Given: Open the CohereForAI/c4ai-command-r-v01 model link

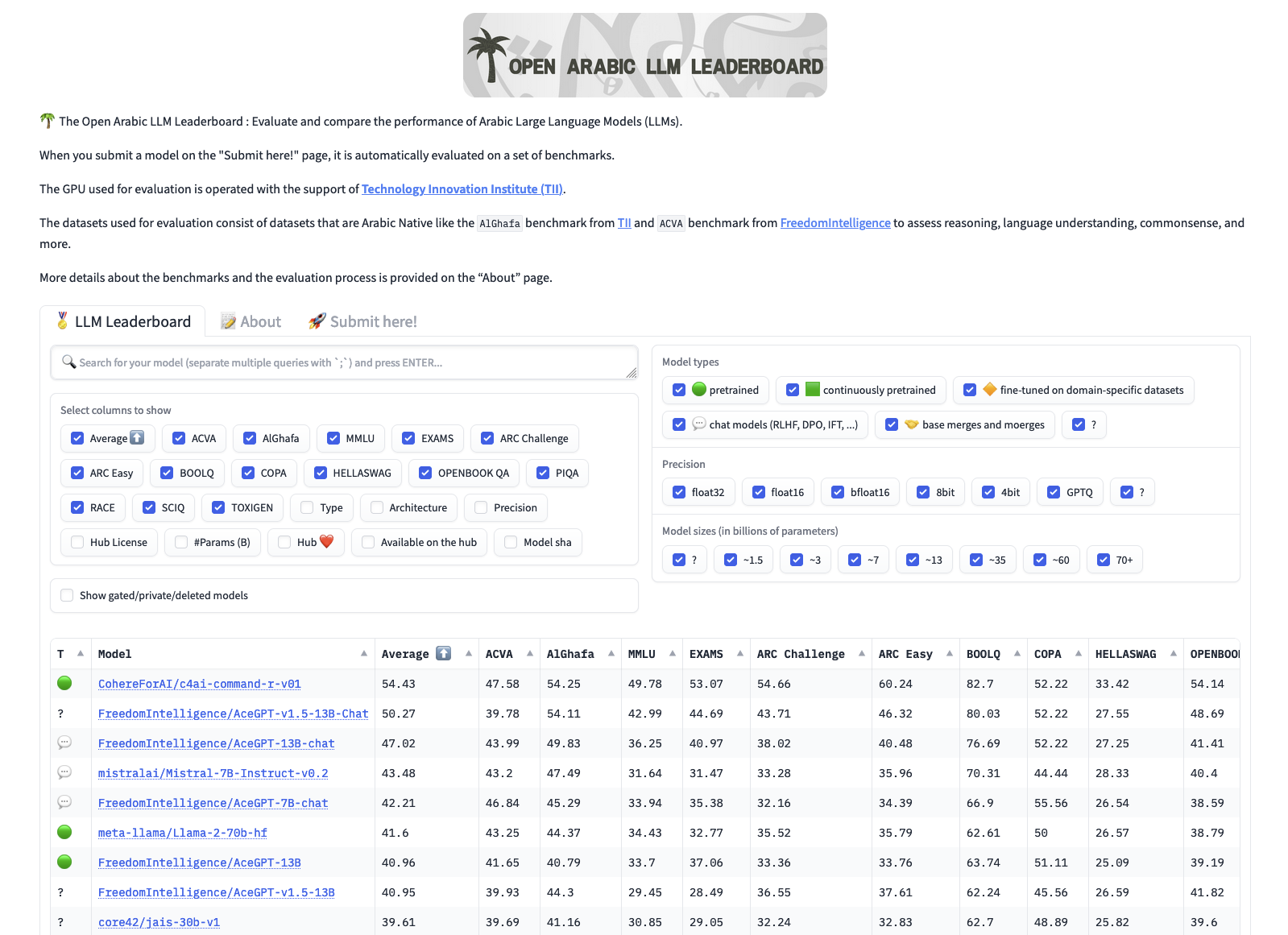Looking at the screenshot, I should click(x=200, y=684).
